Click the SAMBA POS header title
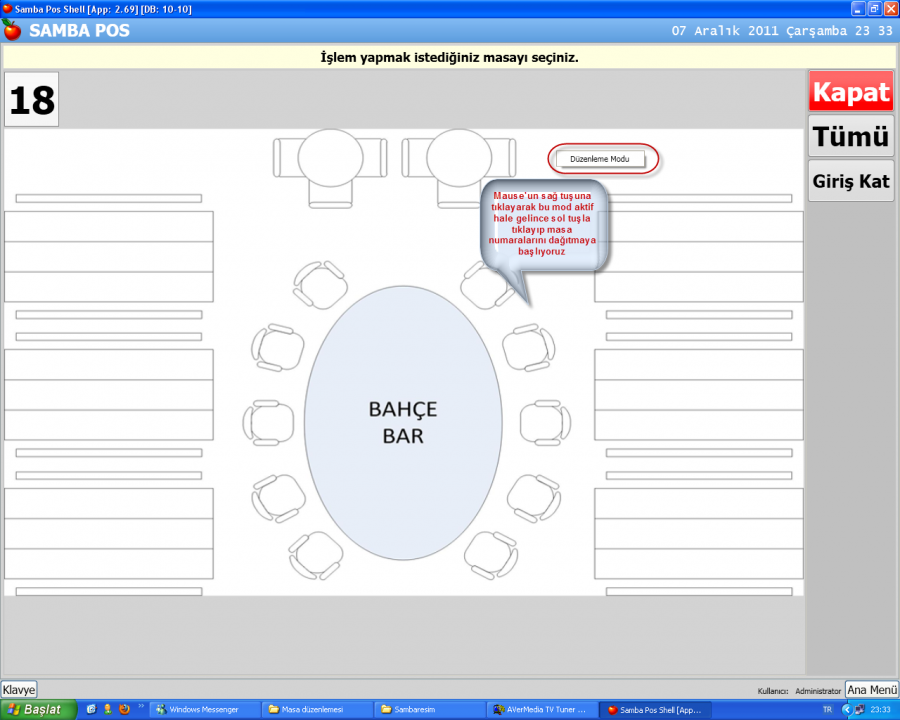 coord(79,30)
